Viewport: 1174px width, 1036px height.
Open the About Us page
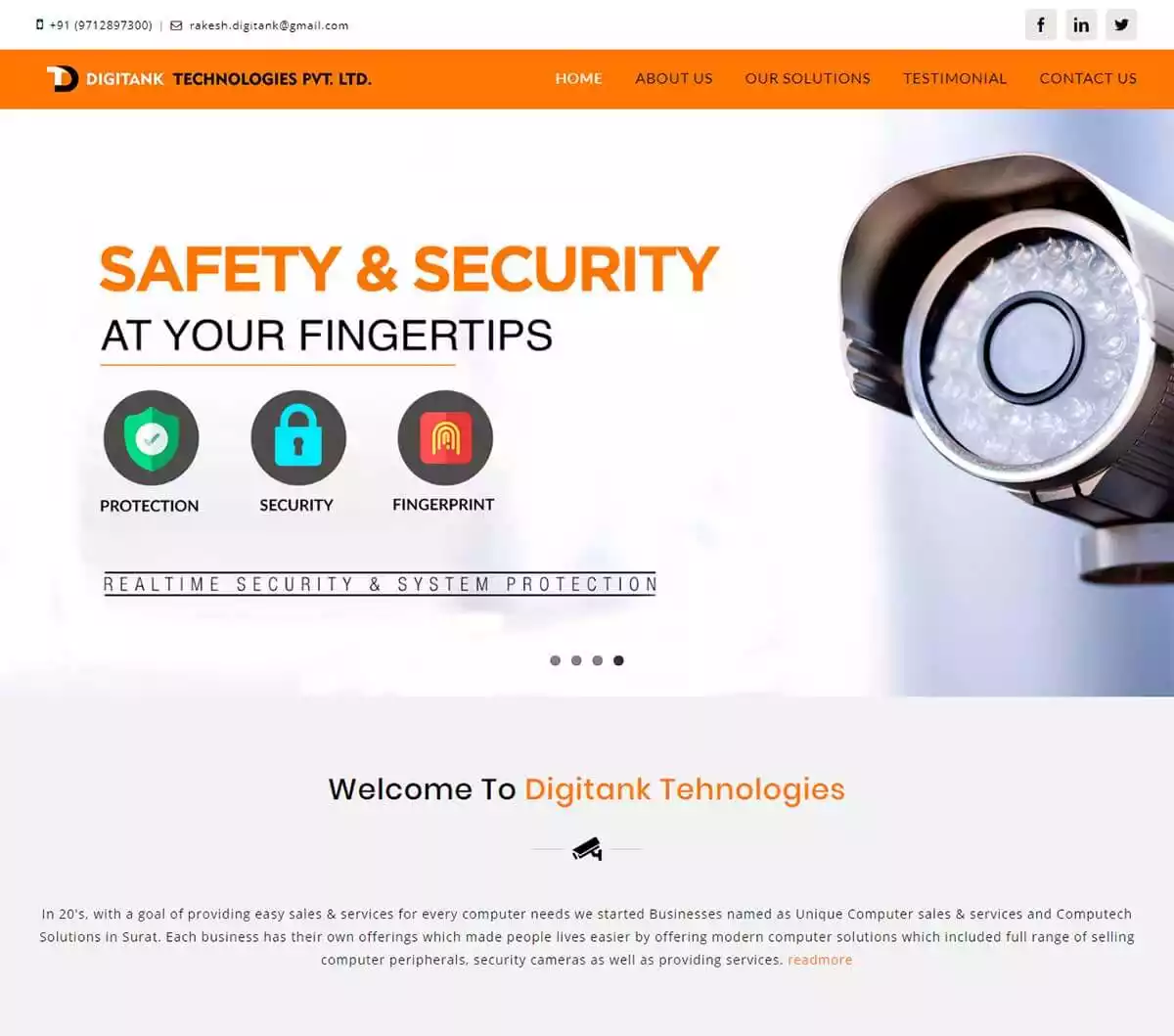tap(674, 78)
